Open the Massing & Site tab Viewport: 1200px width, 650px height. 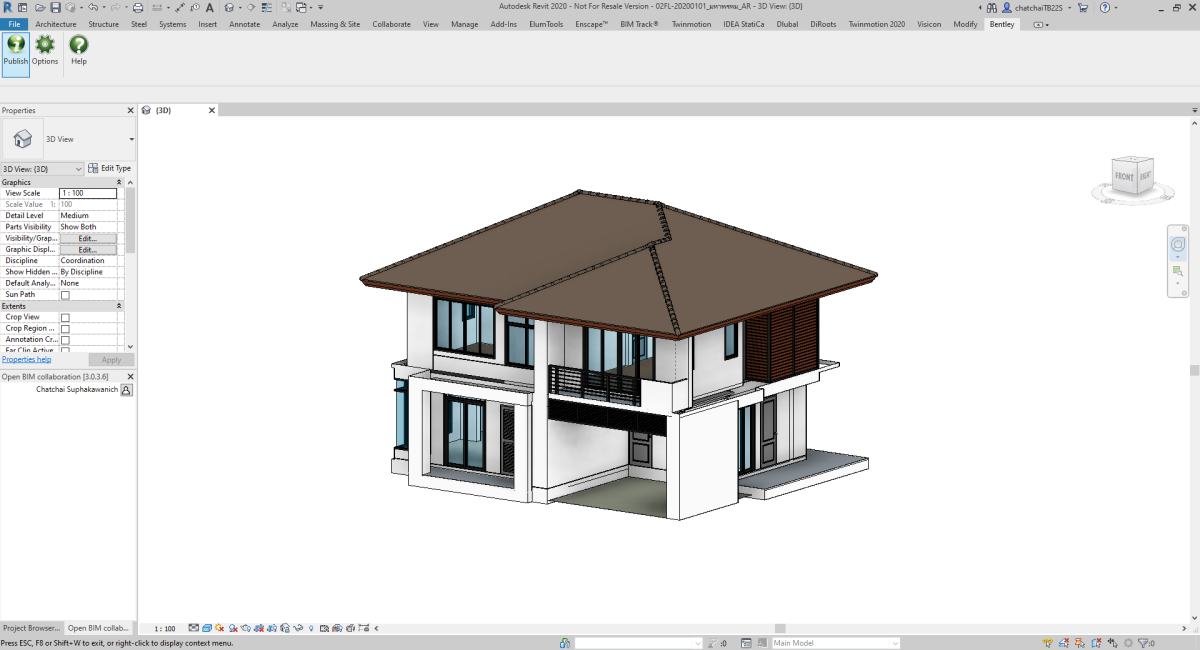coord(335,24)
